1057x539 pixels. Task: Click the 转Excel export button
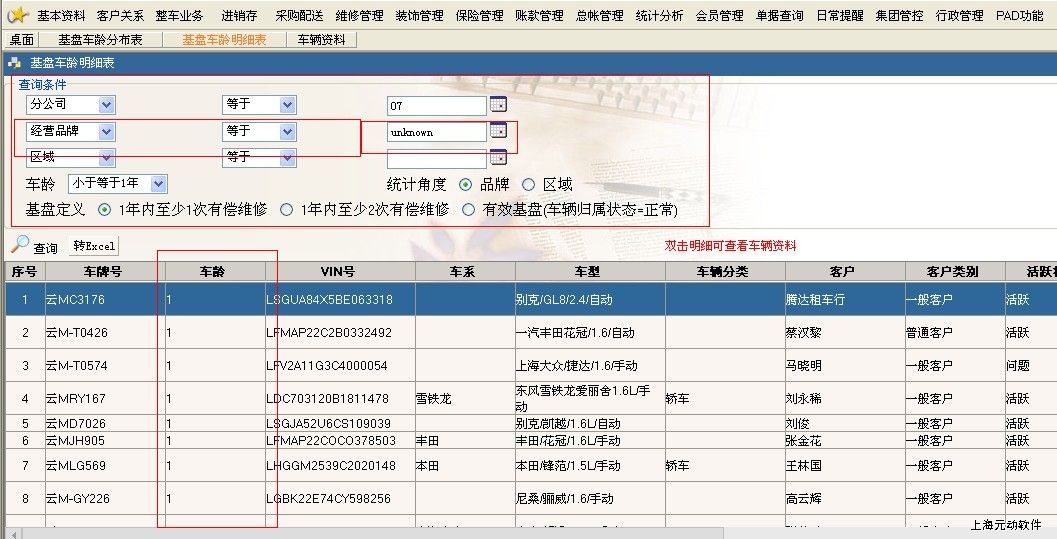94,246
